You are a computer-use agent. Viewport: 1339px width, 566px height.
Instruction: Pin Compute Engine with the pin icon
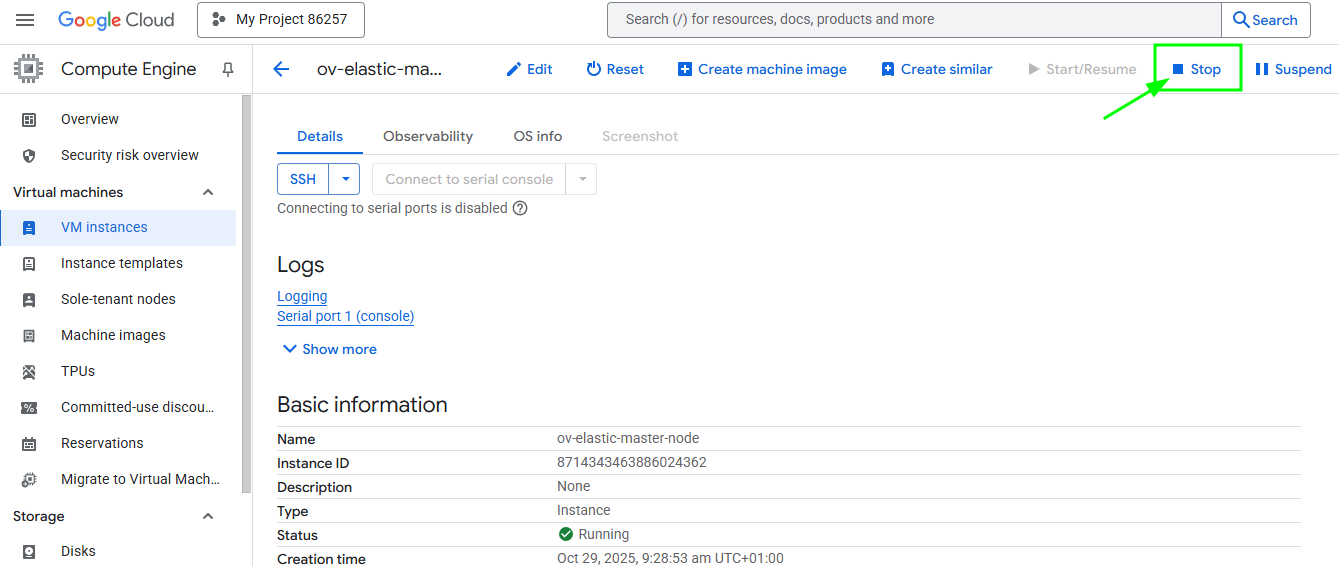click(228, 69)
